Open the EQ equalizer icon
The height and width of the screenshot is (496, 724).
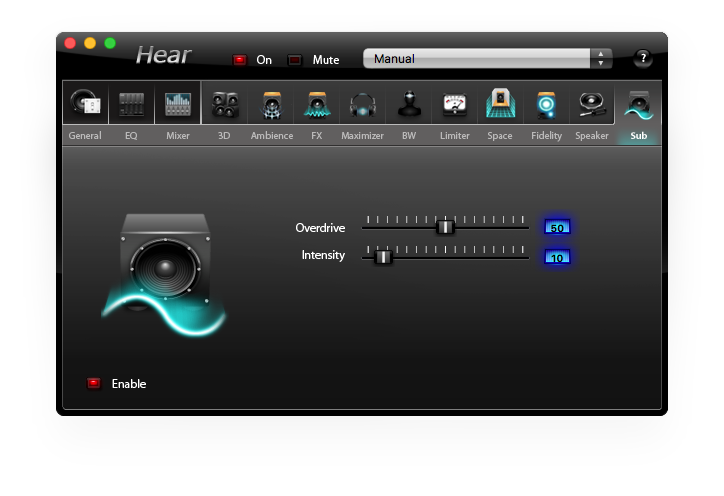pos(131,104)
